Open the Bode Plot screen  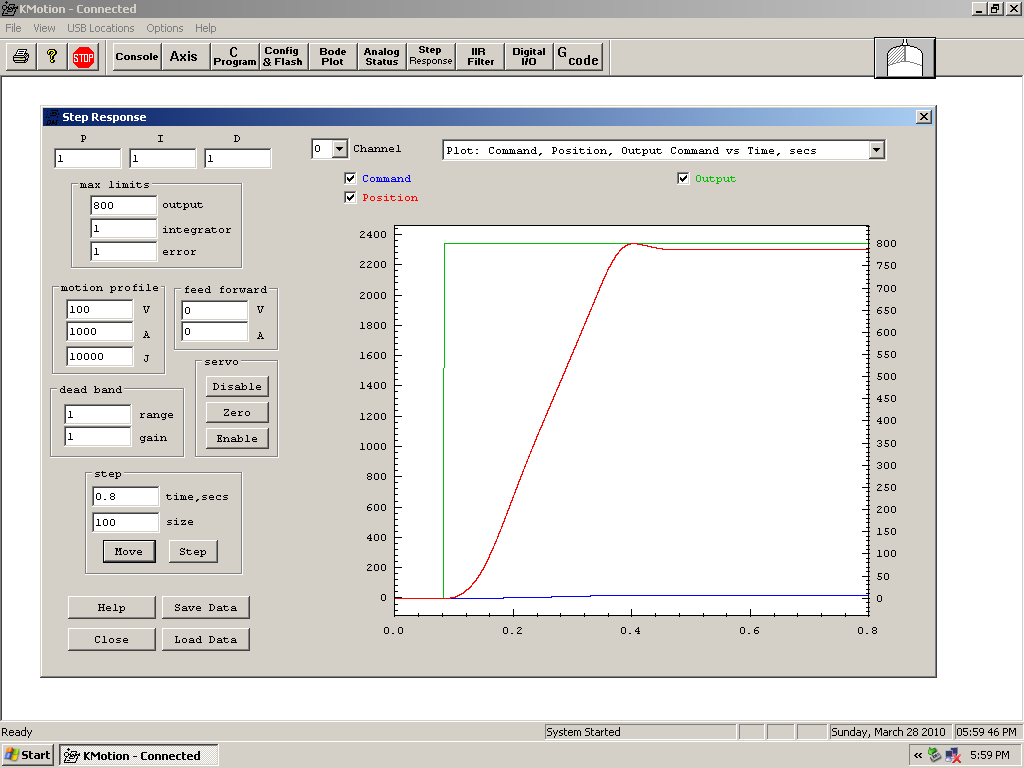click(333, 57)
